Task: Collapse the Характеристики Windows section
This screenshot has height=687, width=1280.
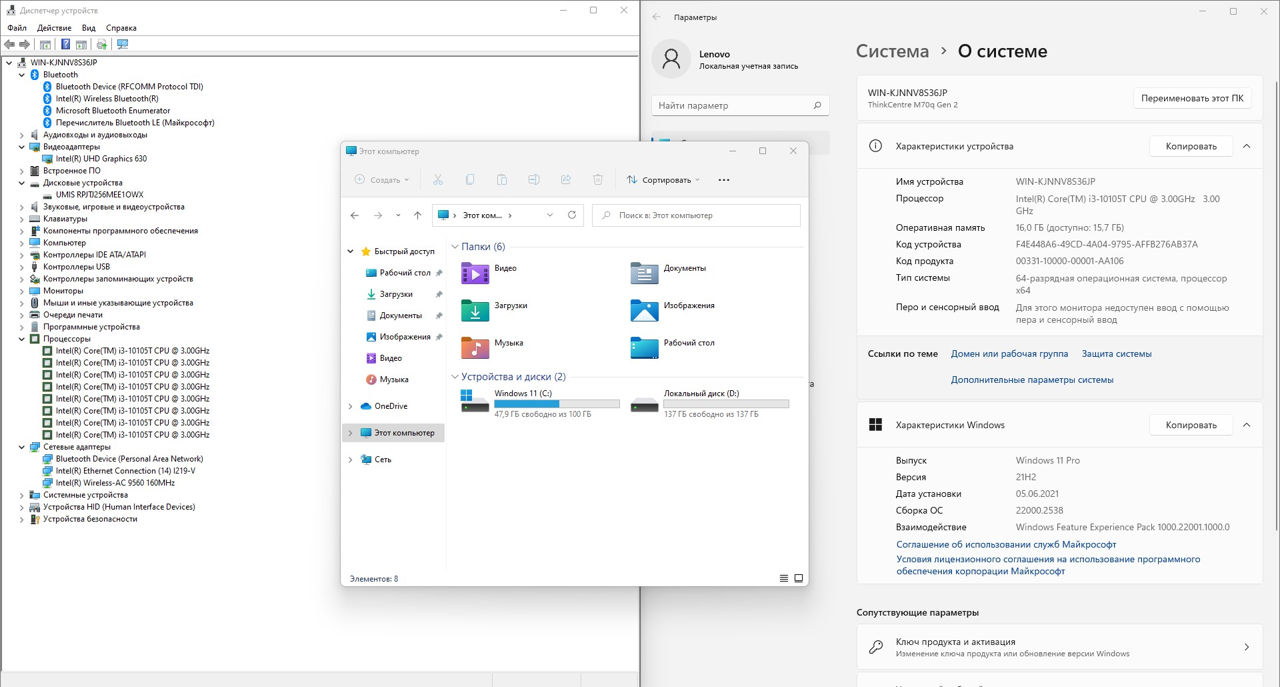Action: [x=1246, y=425]
